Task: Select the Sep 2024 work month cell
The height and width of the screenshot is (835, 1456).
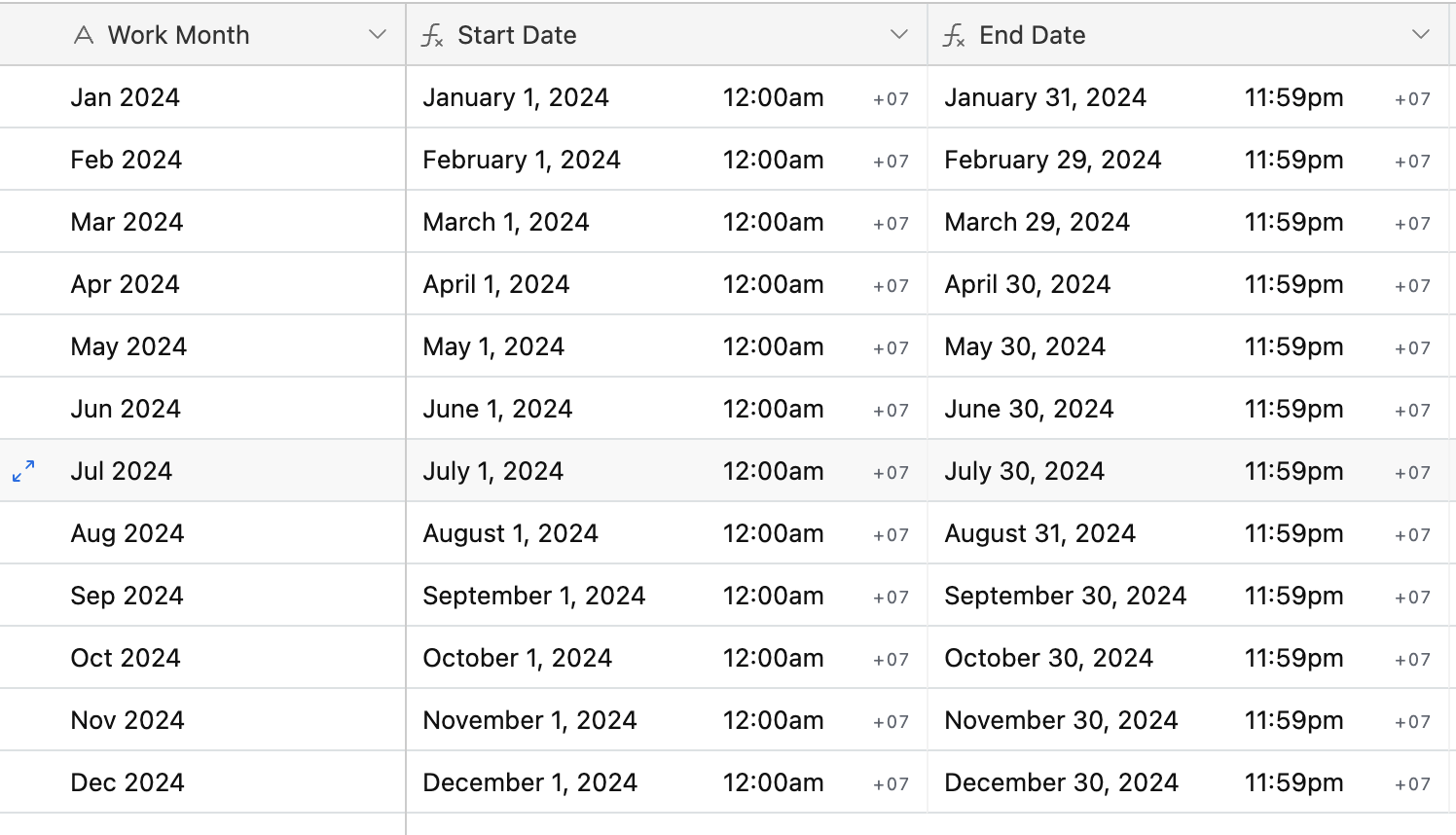Action: click(x=202, y=596)
